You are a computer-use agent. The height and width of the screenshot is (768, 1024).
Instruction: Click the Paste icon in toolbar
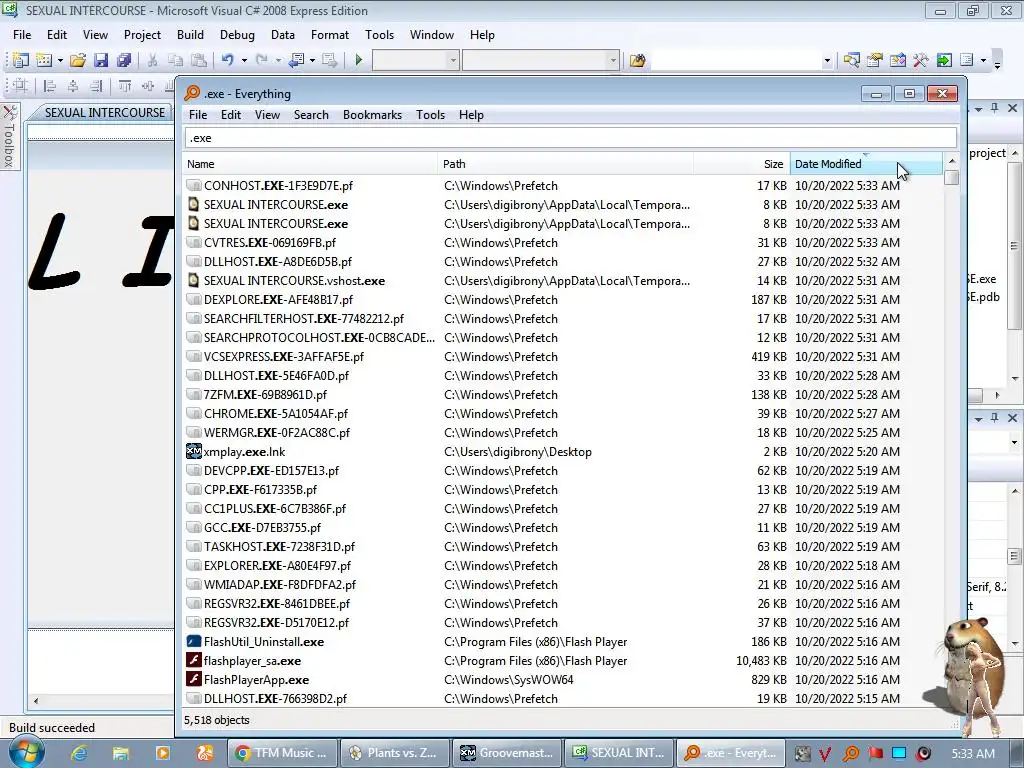point(199,60)
